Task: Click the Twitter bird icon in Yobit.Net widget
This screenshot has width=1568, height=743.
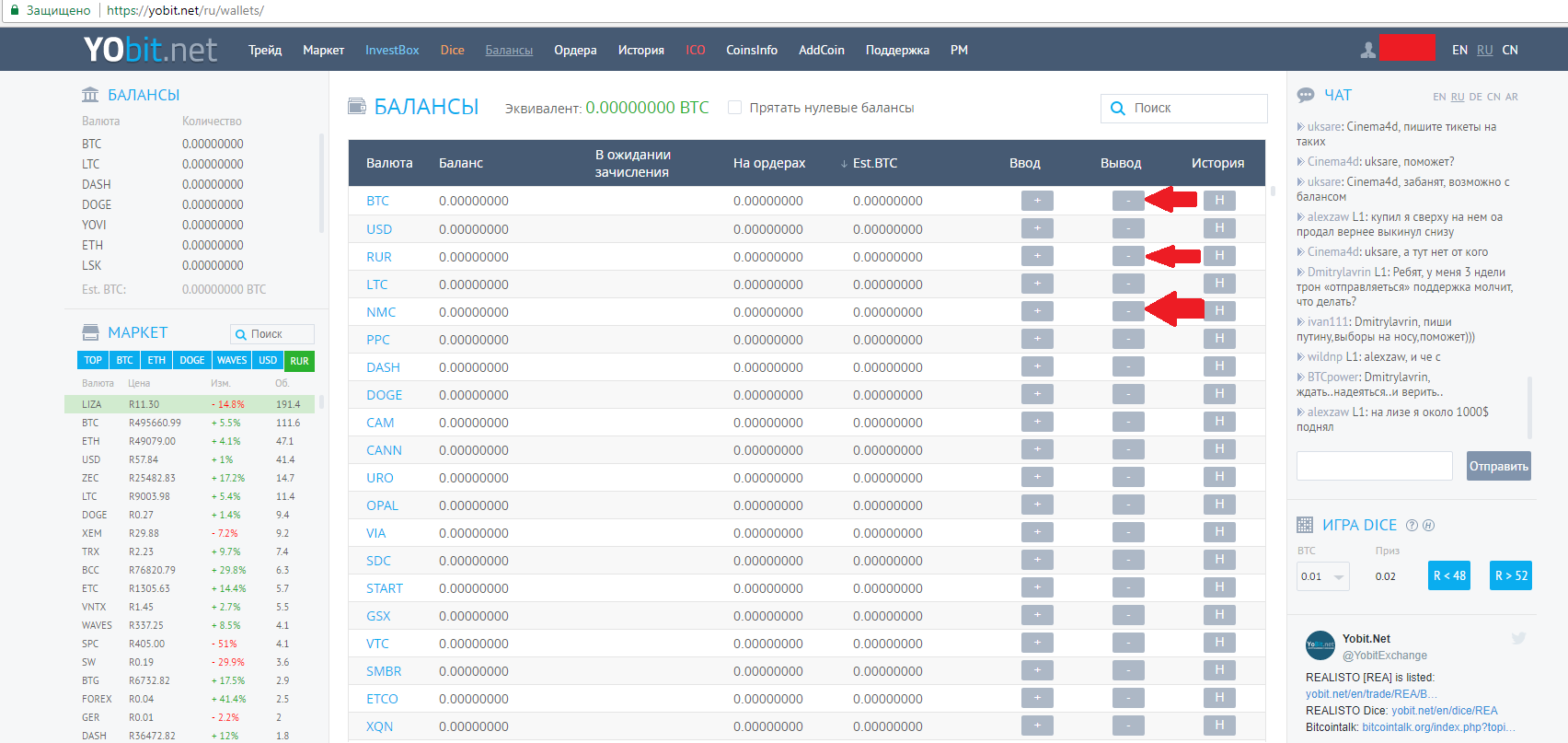Action: (x=1518, y=638)
